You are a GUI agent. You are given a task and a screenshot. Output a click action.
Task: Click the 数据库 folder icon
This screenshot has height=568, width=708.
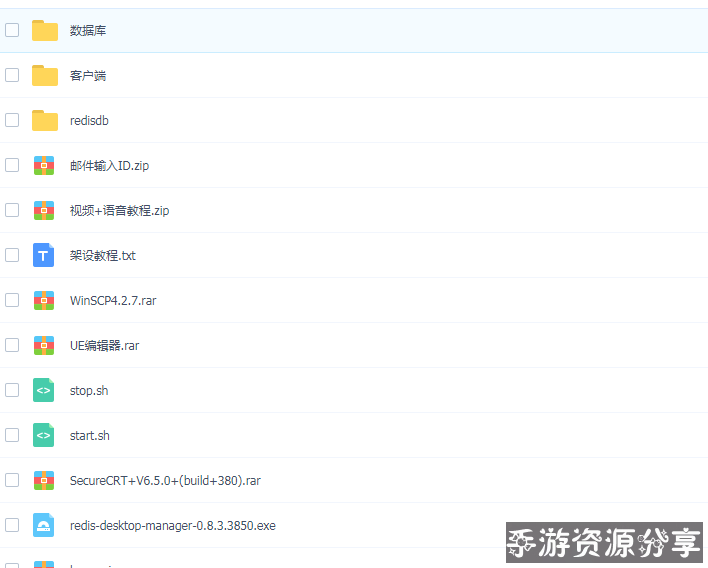point(44,30)
